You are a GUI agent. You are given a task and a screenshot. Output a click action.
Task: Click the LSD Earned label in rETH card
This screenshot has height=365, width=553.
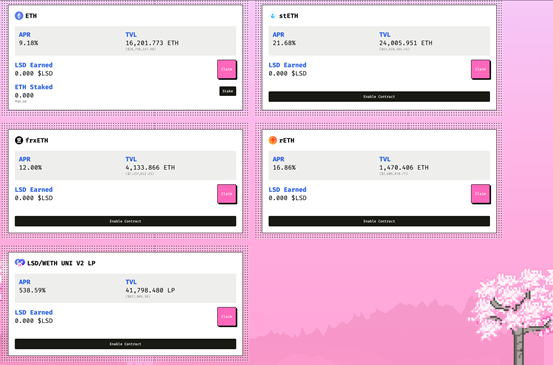287,190
